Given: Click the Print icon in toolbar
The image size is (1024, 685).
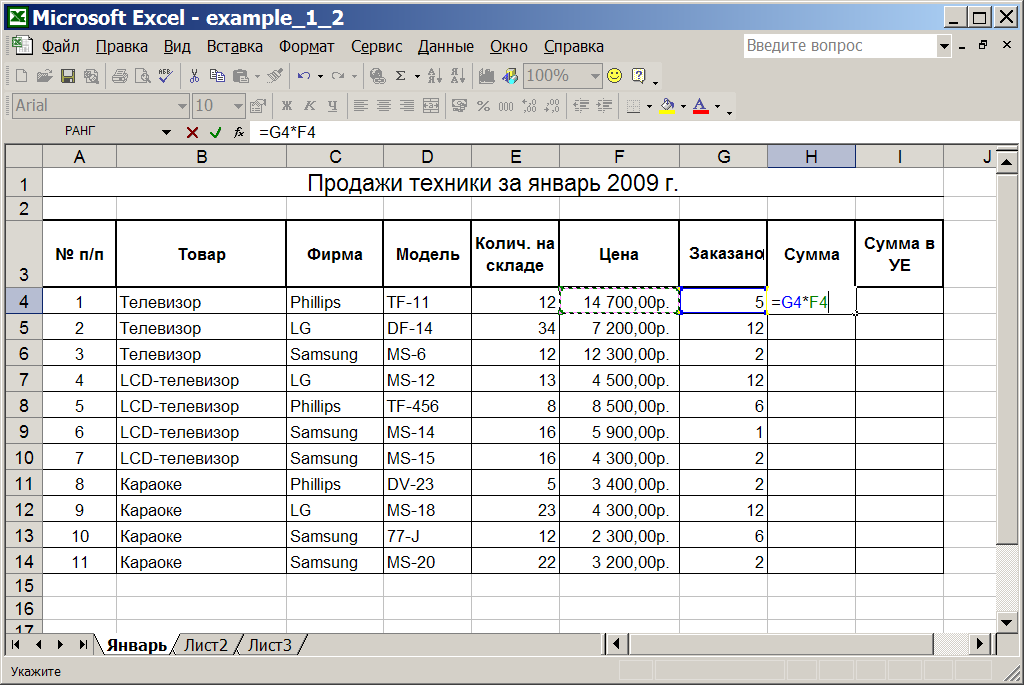Looking at the screenshot, I should [x=120, y=76].
